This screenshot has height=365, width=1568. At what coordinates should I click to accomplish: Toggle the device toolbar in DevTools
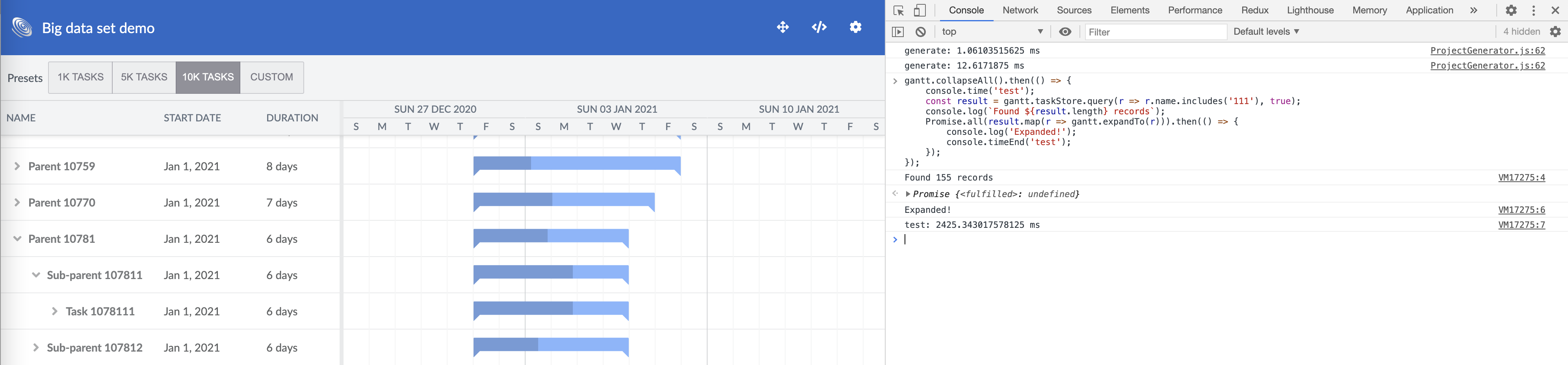coord(920,10)
